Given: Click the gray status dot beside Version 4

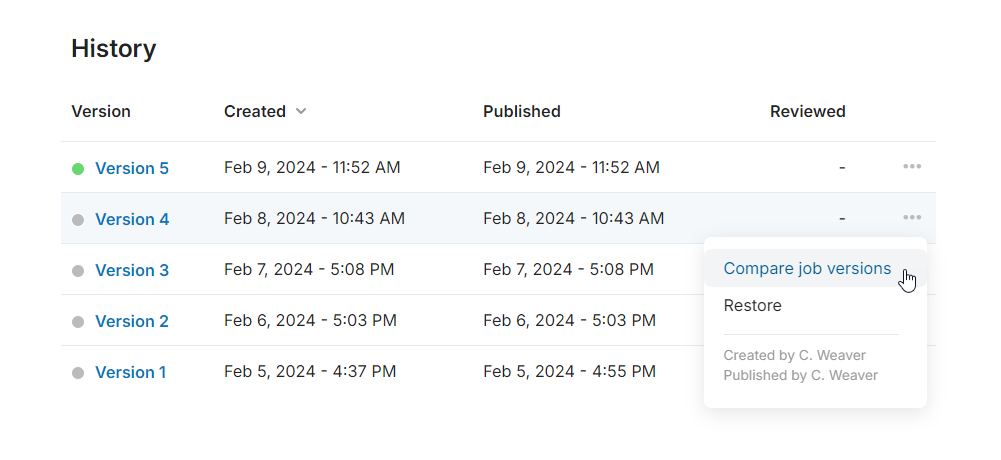Looking at the screenshot, I should (78, 220).
